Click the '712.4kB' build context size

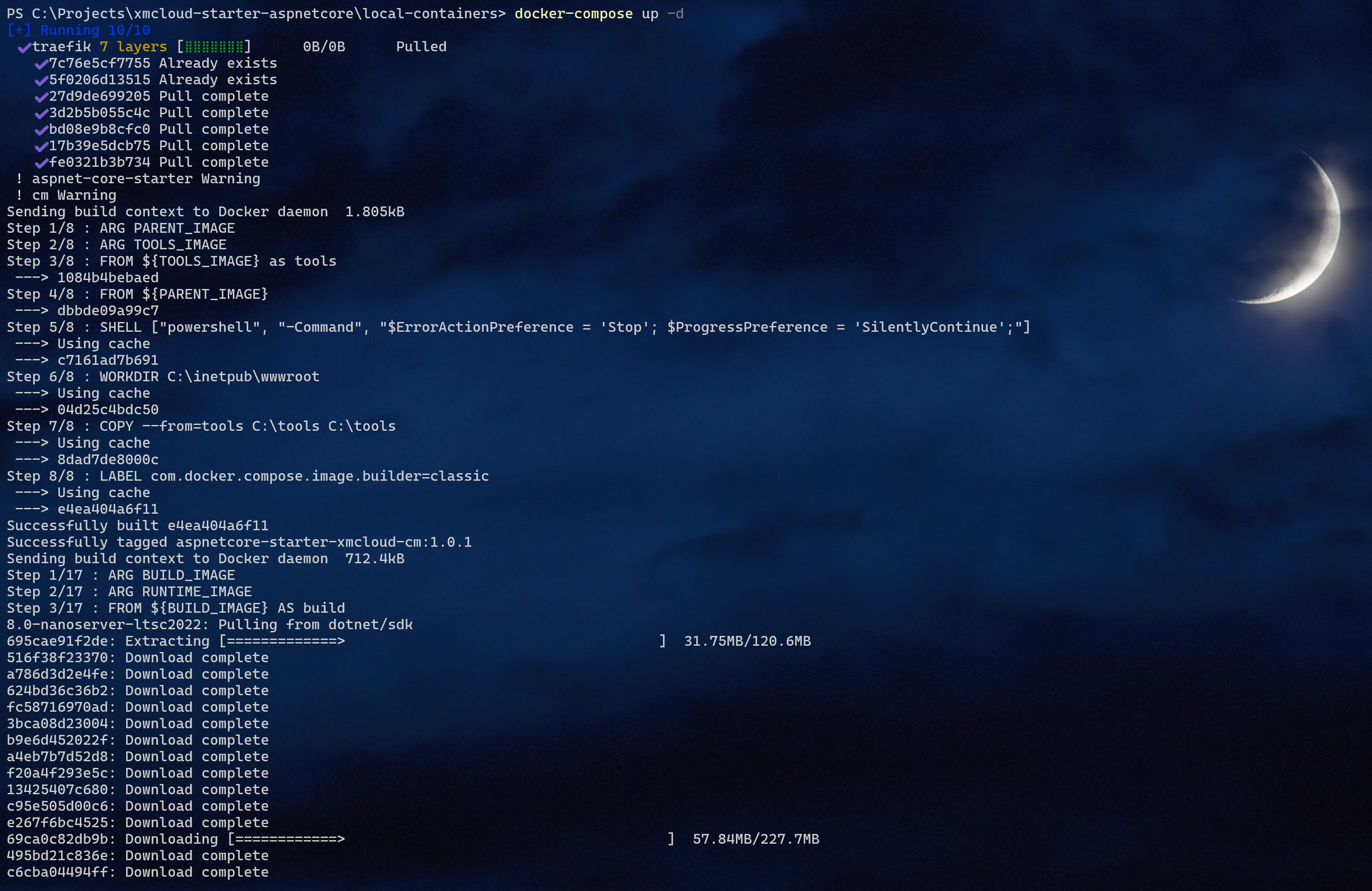click(375, 559)
